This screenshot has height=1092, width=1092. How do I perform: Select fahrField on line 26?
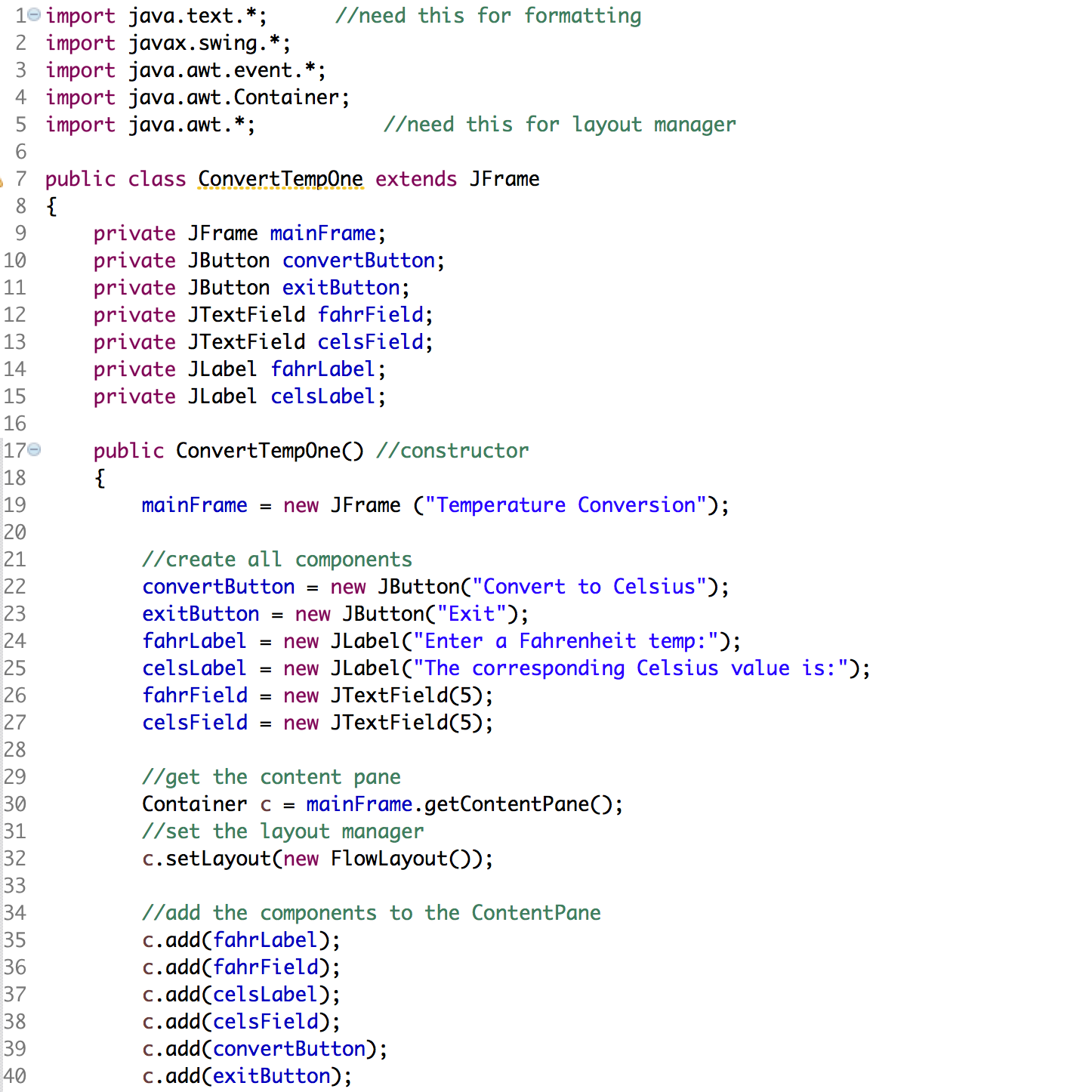pyautogui.click(x=194, y=695)
